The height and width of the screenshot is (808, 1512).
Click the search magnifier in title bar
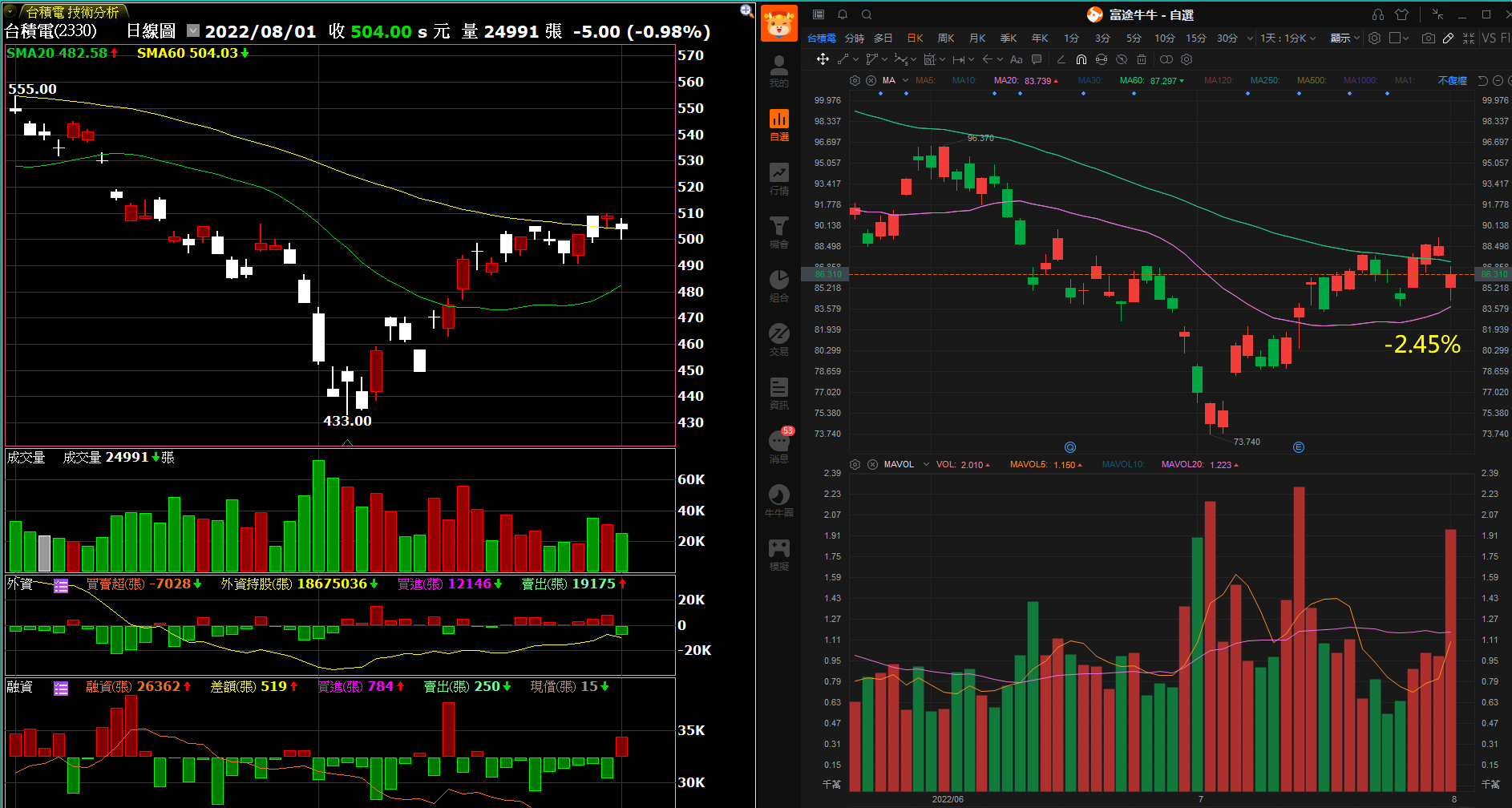click(x=867, y=14)
